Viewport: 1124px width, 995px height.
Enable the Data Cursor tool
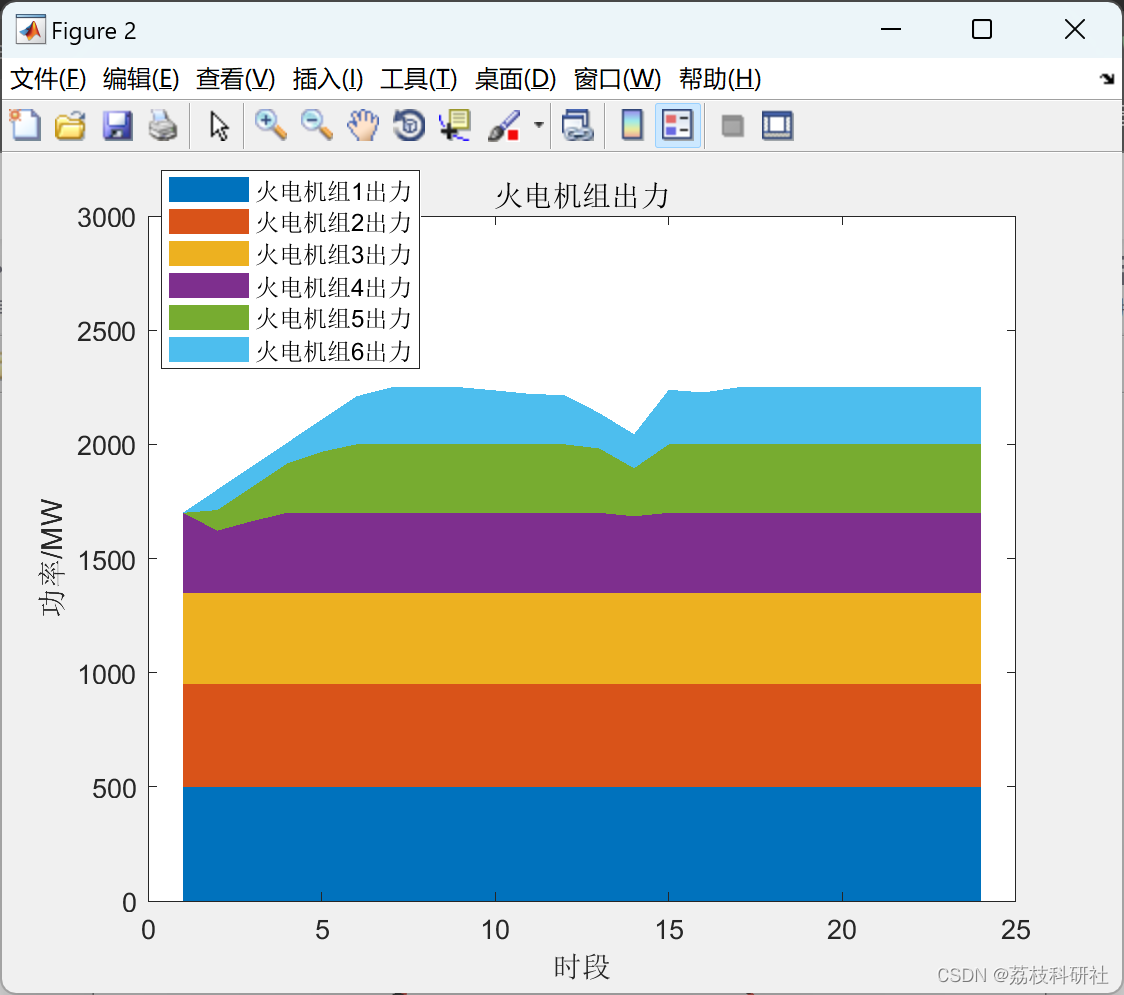(x=455, y=125)
